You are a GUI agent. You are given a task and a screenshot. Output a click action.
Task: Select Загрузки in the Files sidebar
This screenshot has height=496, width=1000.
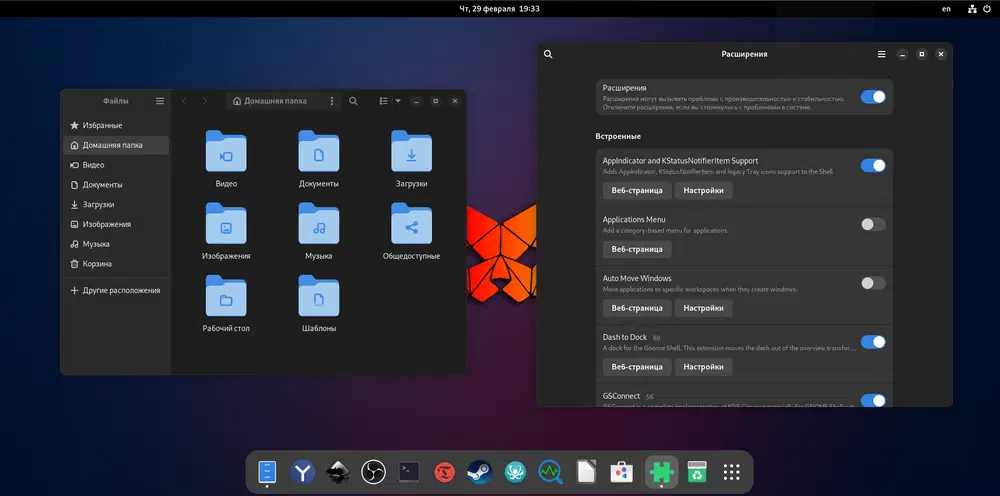(x=98, y=204)
